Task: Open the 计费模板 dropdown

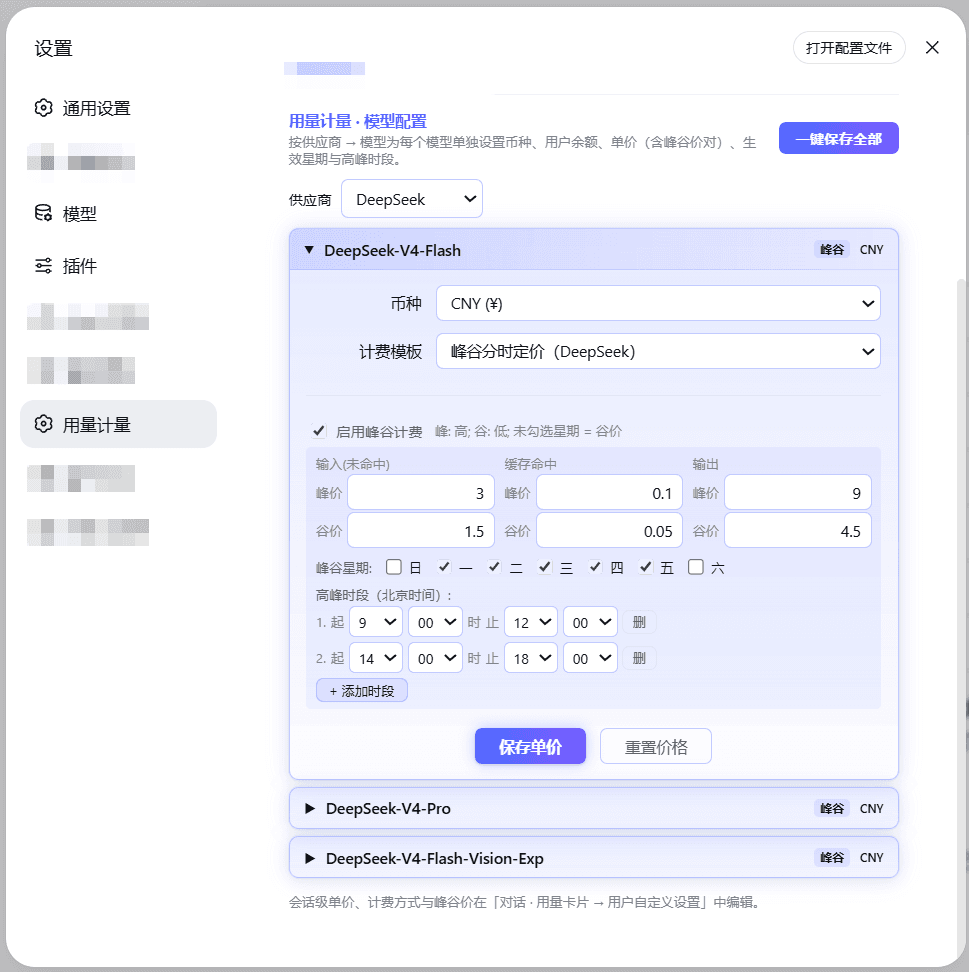Action: coord(658,351)
